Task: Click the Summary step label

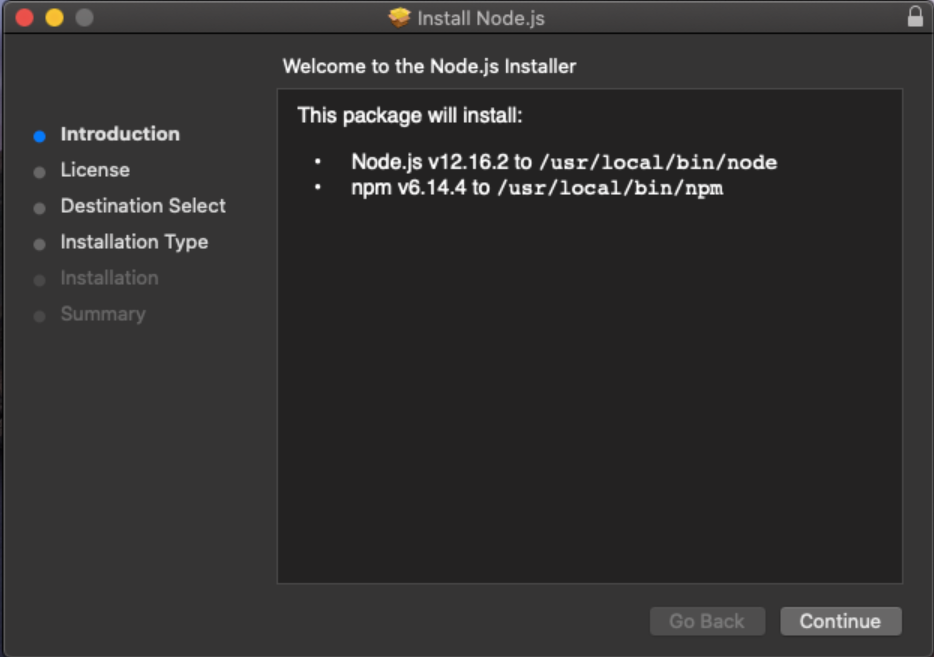Action: (x=103, y=314)
